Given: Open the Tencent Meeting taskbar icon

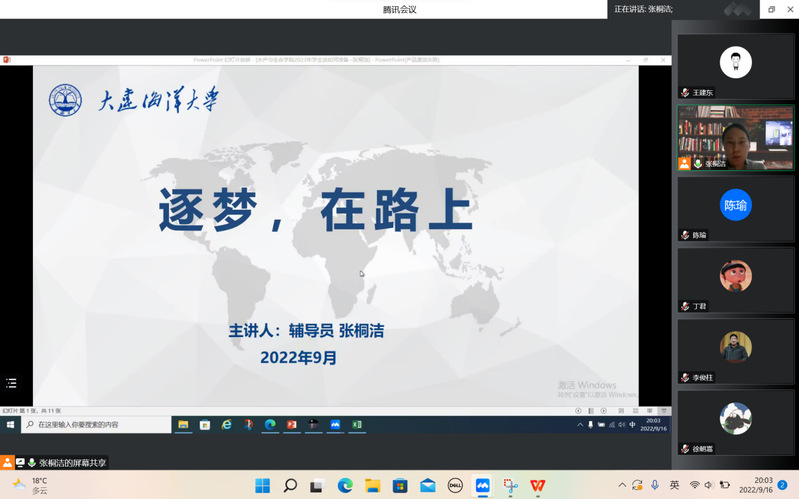Looking at the screenshot, I should click(x=482, y=486).
